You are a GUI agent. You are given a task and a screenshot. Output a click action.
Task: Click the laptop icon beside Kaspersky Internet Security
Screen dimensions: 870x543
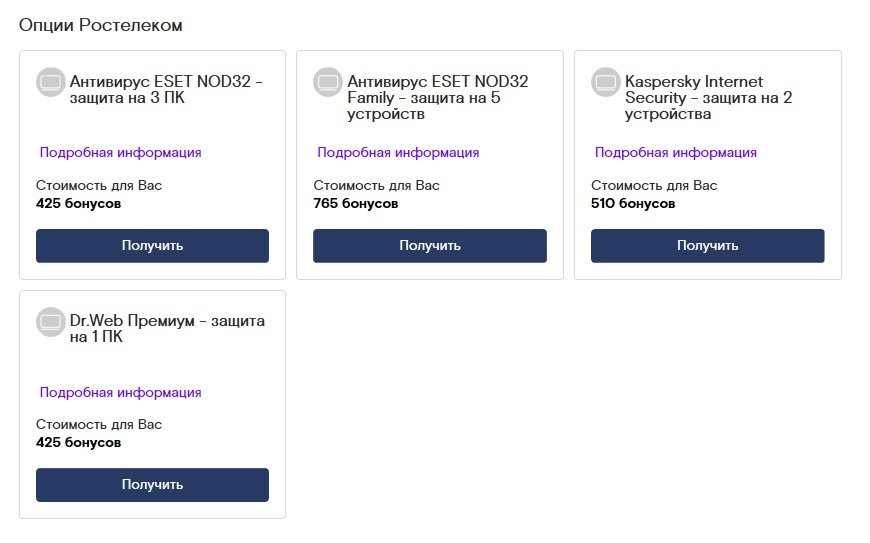click(606, 82)
